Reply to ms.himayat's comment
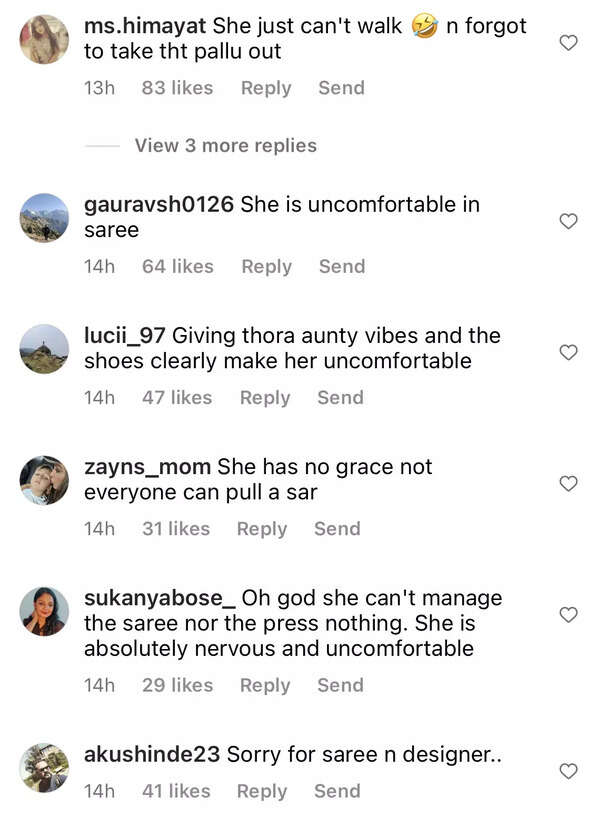 (x=265, y=88)
